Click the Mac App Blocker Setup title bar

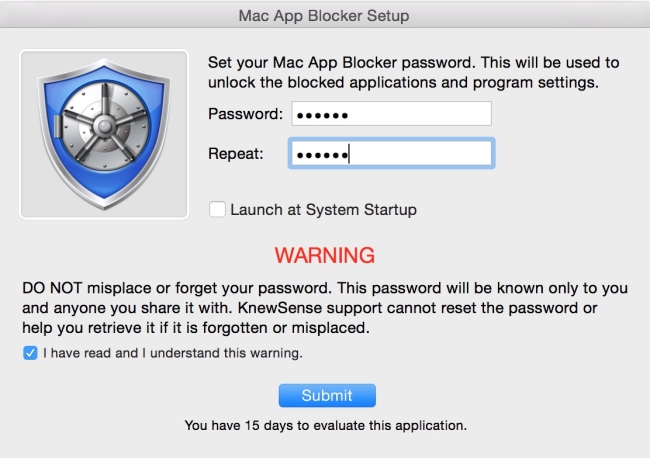coord(324,16)
